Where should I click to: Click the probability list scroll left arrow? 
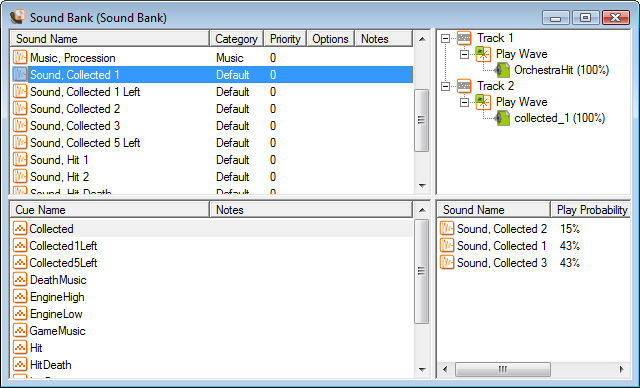pos(445,369)
